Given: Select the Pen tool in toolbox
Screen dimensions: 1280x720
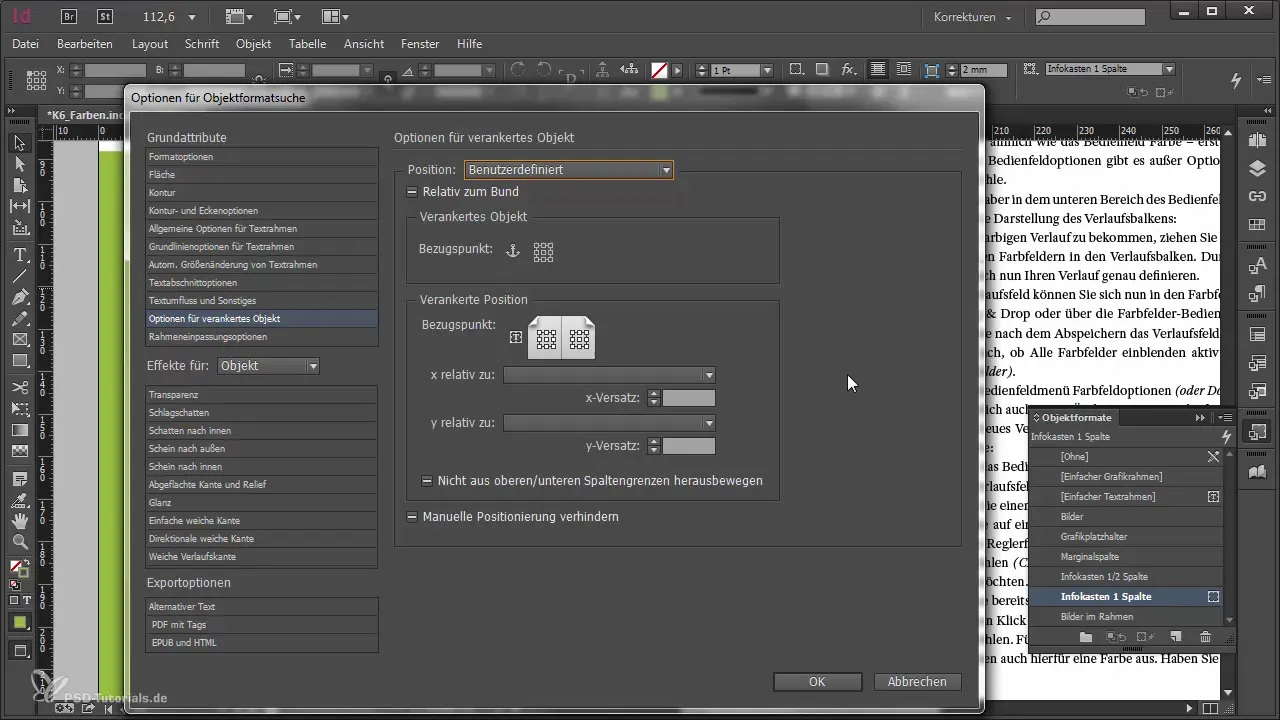Looking at the screenshot, I should tap(19, 298).
